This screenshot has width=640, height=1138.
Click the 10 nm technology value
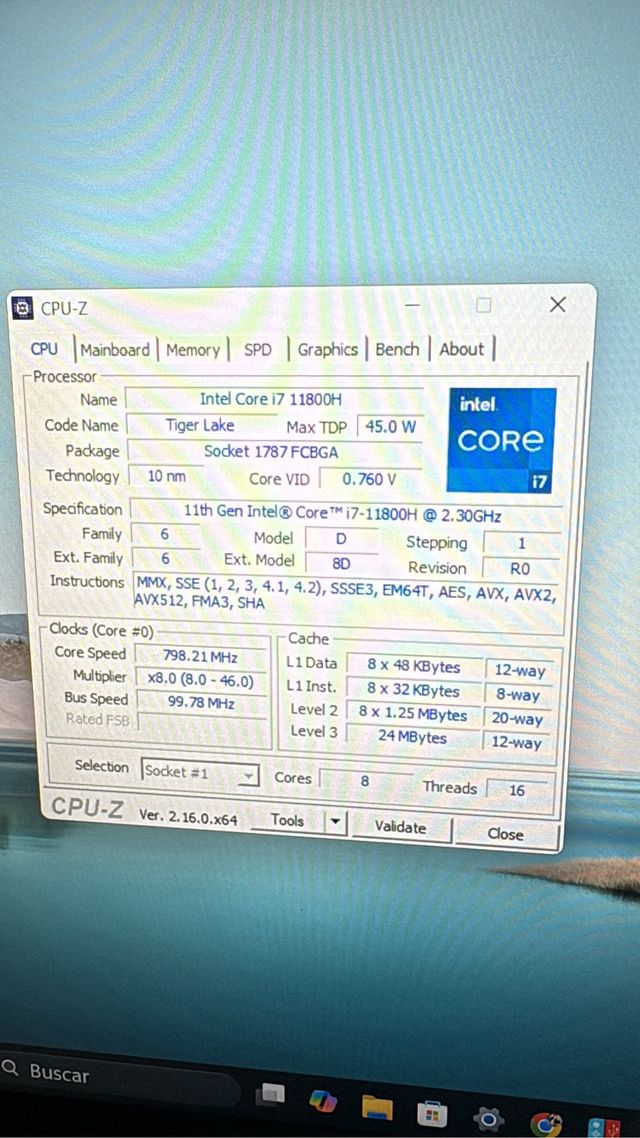167,477
